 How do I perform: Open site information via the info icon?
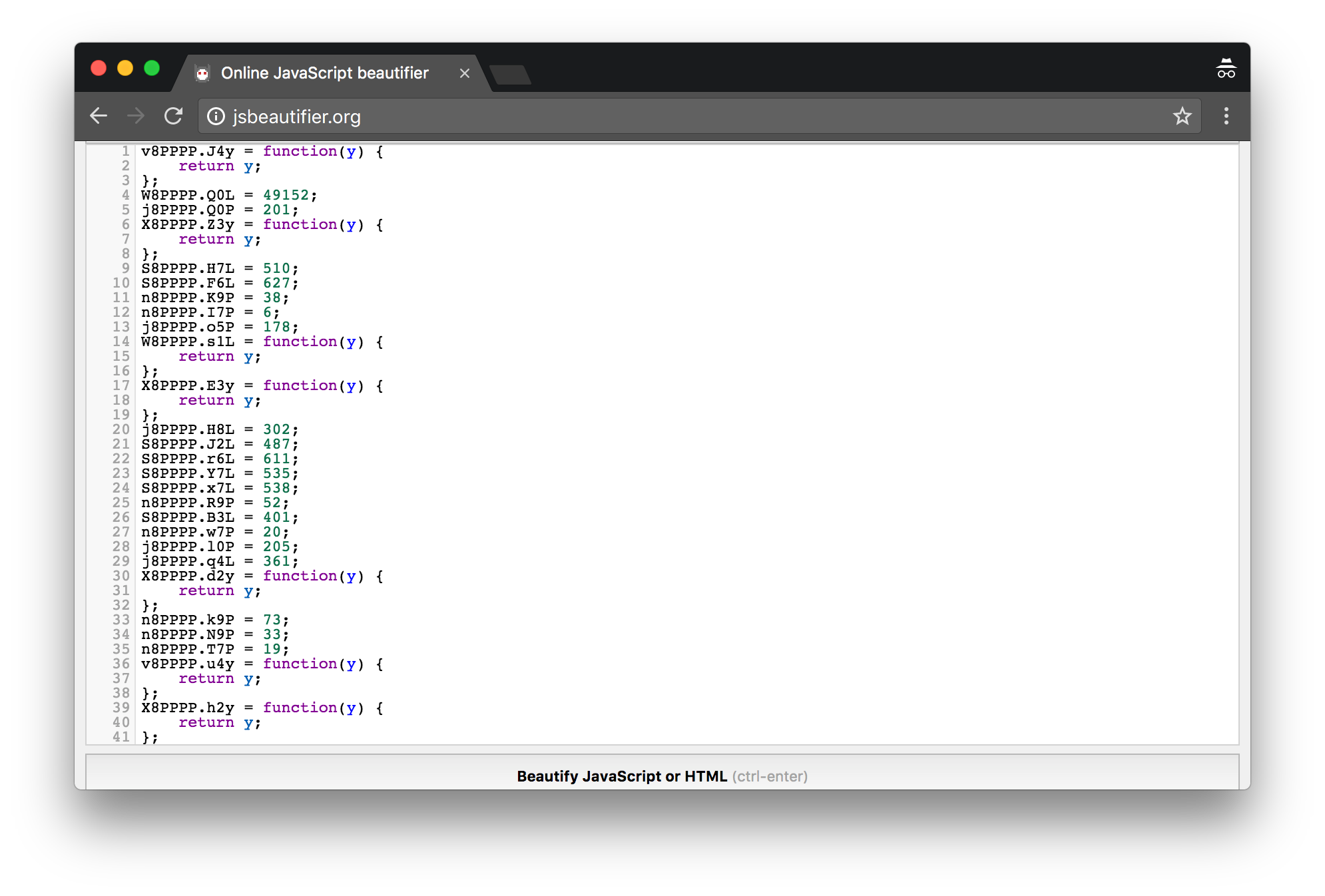click(x=216, y=116)
